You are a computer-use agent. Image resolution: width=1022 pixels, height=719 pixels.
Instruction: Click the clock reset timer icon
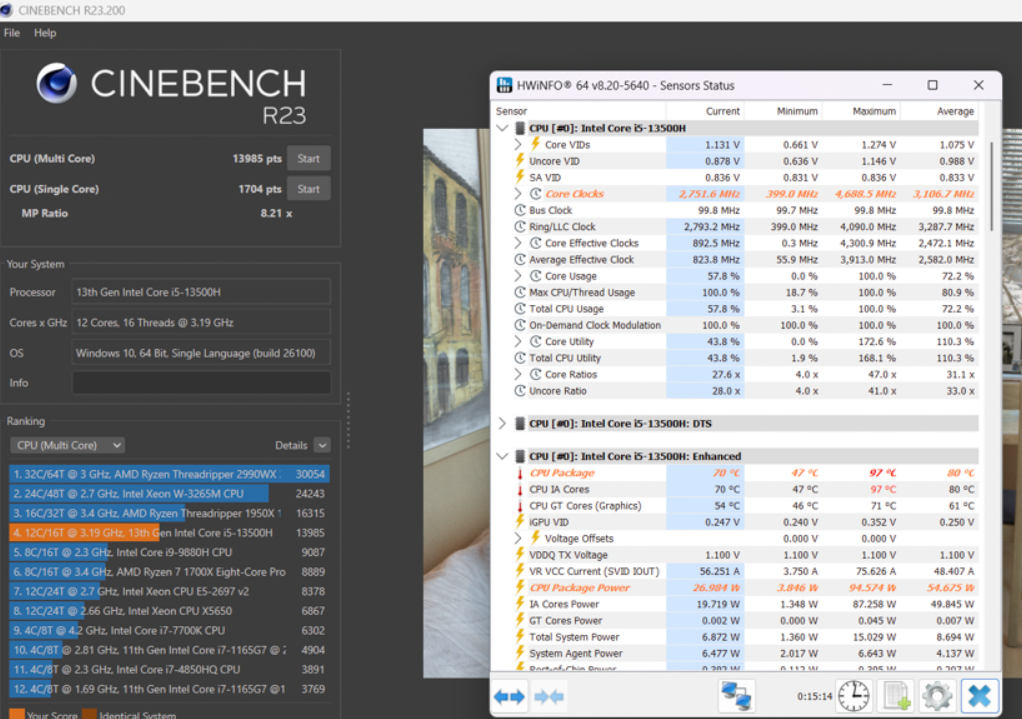853,695
